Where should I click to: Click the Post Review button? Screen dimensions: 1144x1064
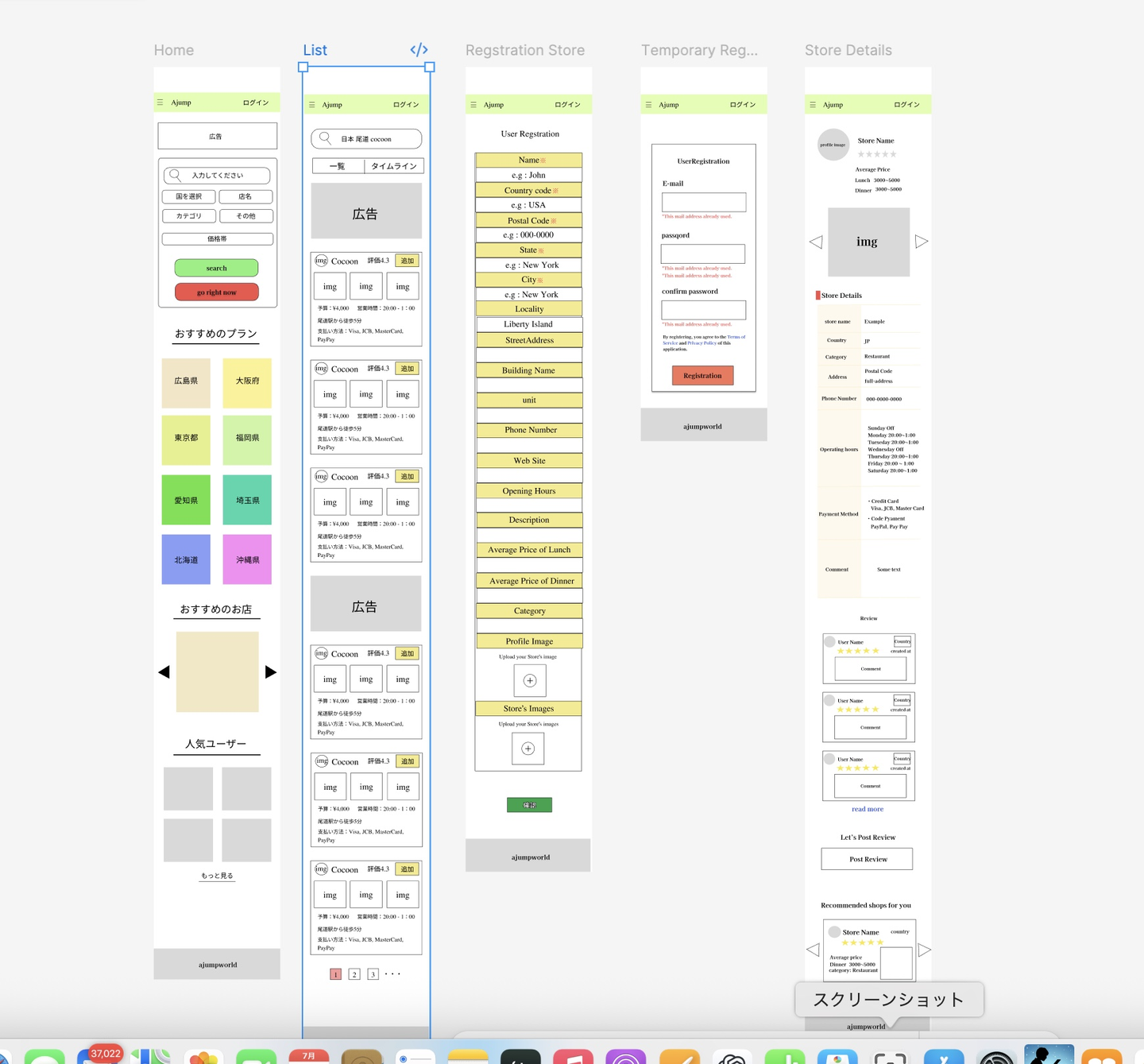(x=868, y=859)
